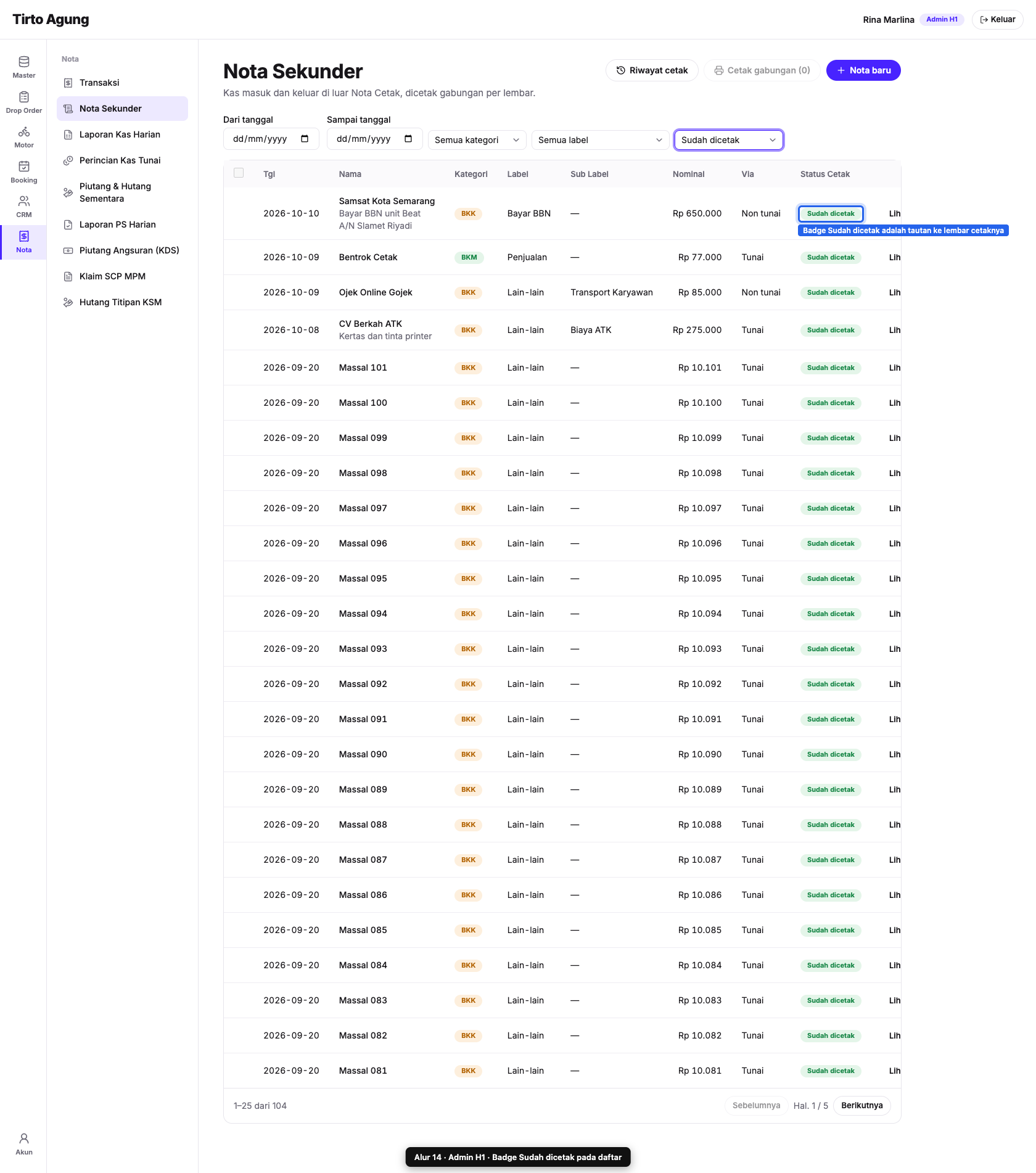Click Cetak gabungan (0) button
The width and height of the screenshot is (1036, 1173).
click(762, 70)
